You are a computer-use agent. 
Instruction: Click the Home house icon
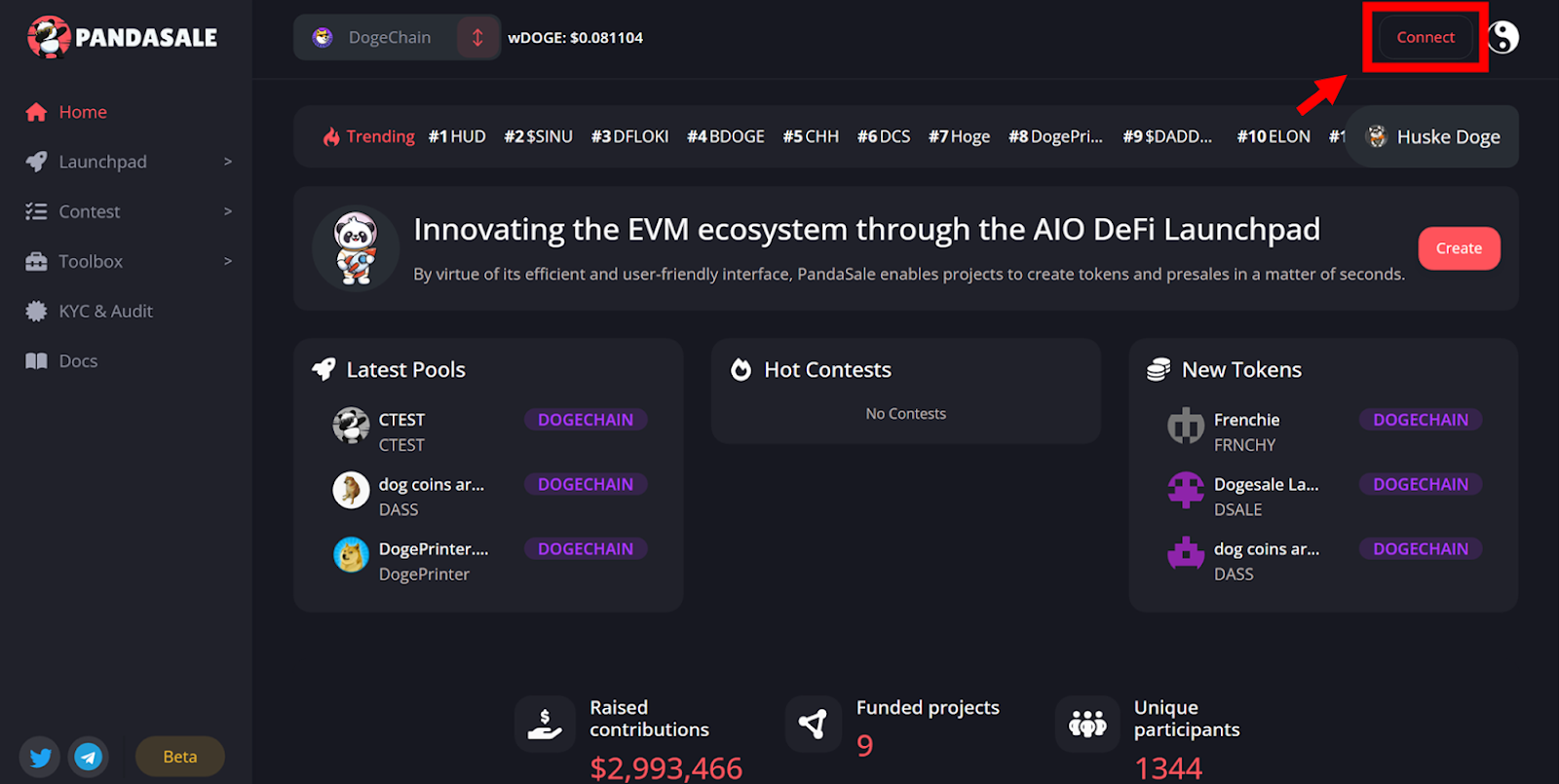pos(36,112)
